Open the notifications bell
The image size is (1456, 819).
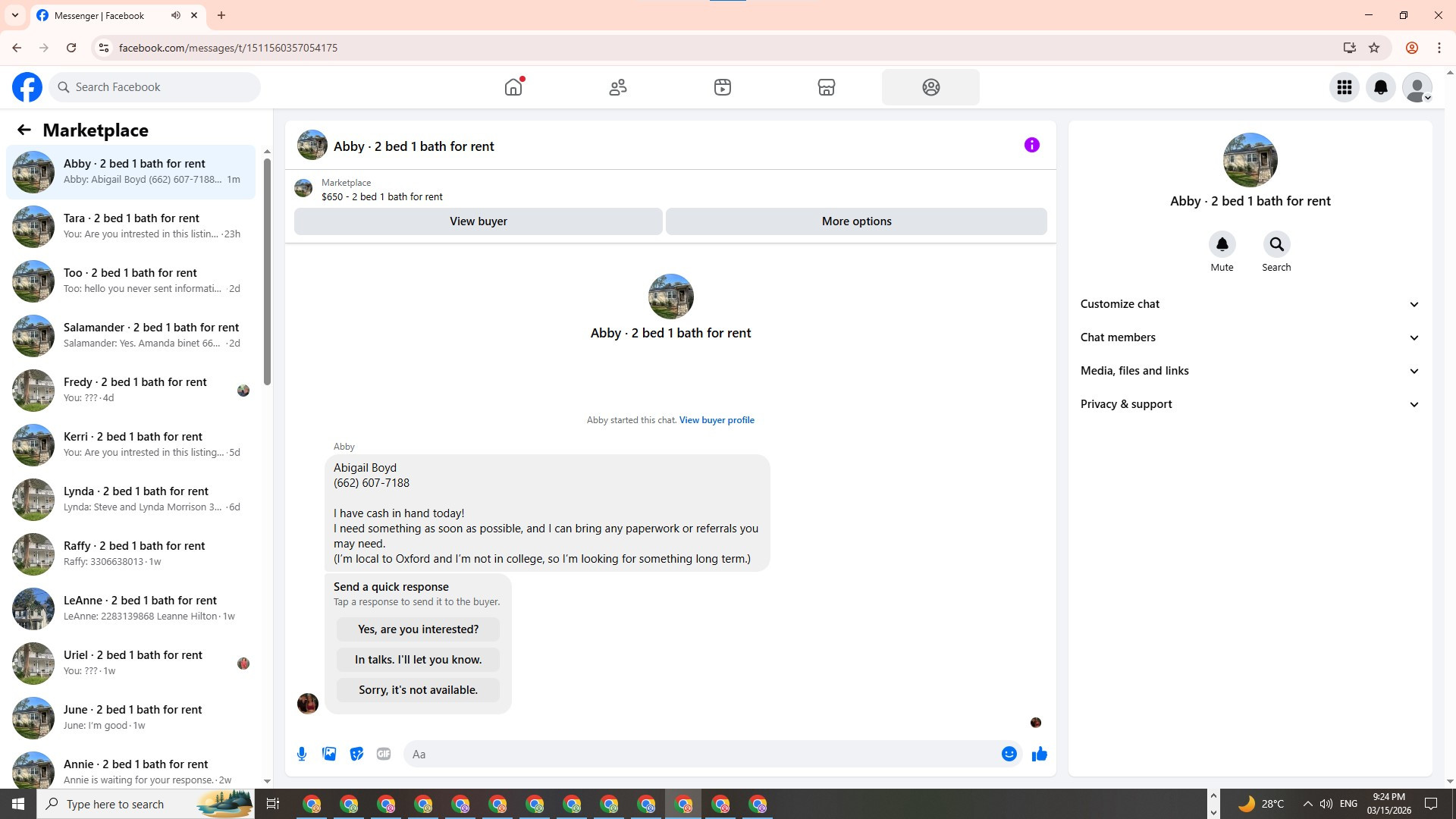[x=1381, y=87]
